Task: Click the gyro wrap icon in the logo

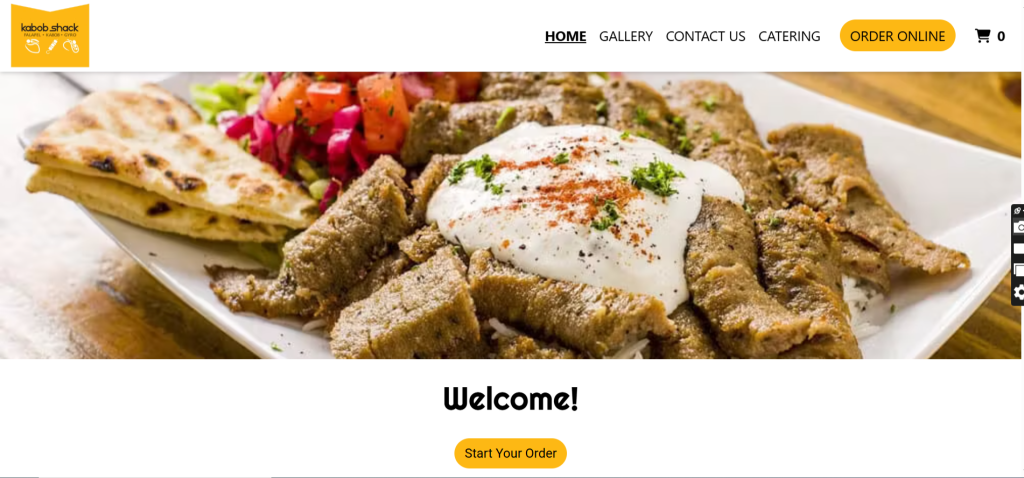Action: click(x=71, y=46)
